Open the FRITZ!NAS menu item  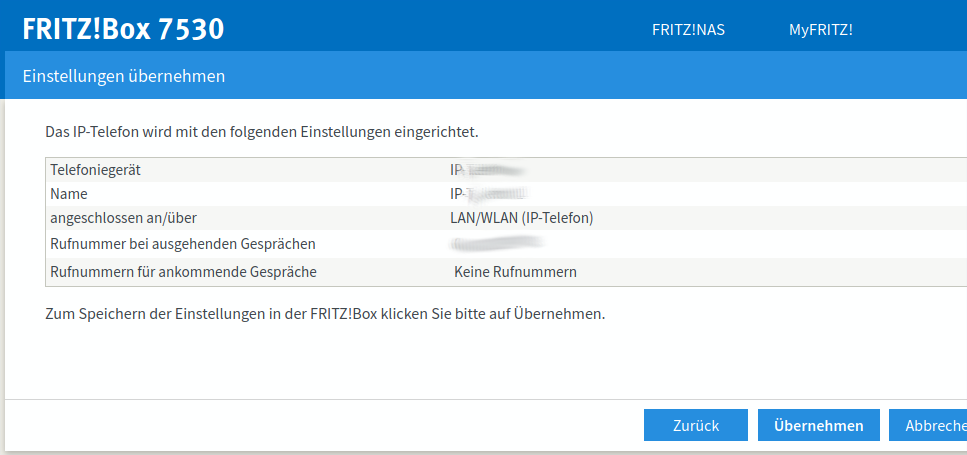click(688, 30)
